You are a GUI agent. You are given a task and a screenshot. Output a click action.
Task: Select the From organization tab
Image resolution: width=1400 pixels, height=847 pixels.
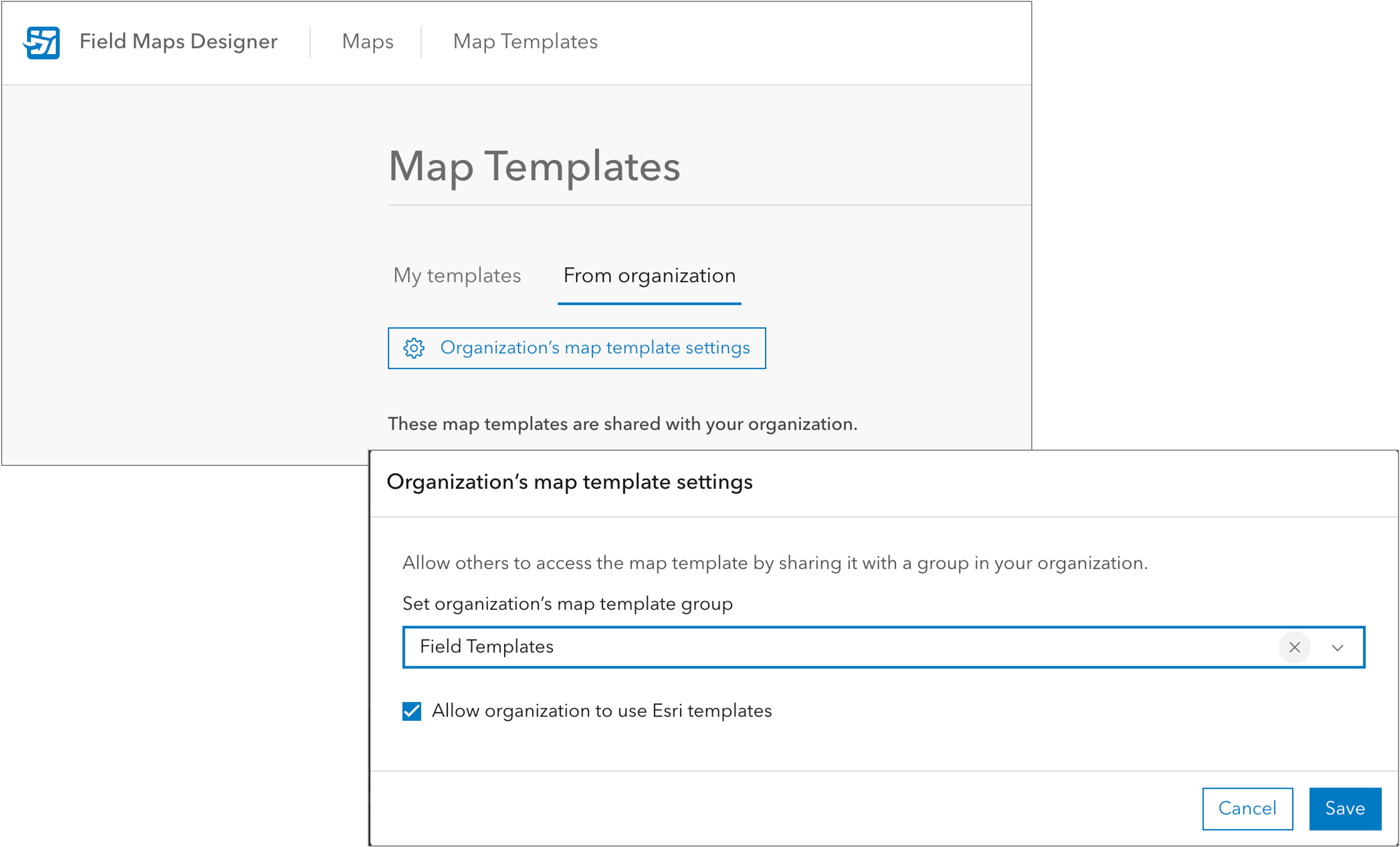[x=649, y=275]
